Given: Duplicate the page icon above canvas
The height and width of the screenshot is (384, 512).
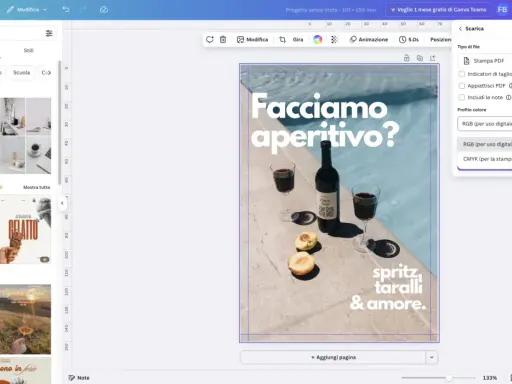Looking at the screenshot, I should [420, 58].
